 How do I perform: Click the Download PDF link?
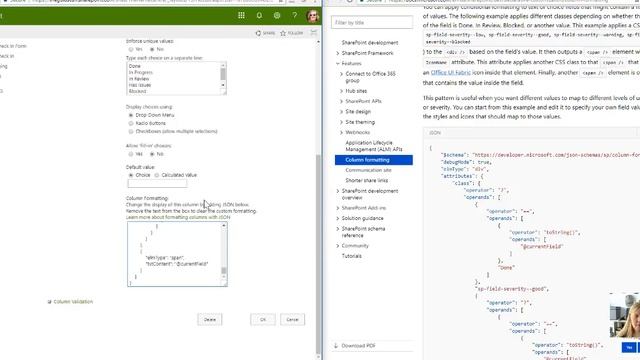[x=358, y=346]
